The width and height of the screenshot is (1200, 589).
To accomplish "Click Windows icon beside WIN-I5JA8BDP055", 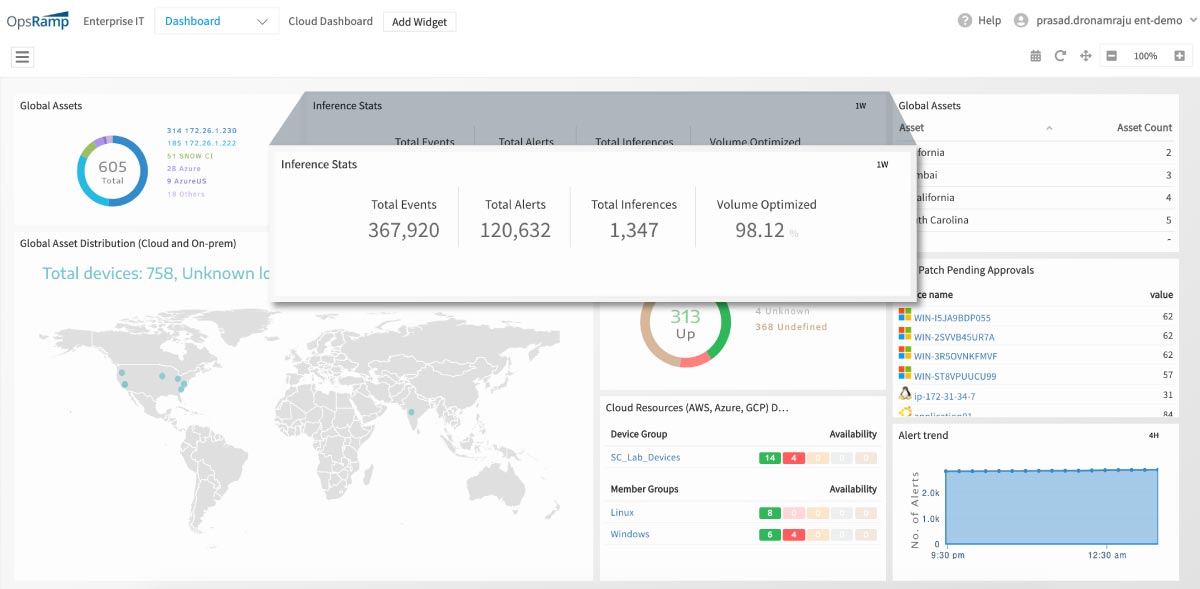I will [905, 316].
